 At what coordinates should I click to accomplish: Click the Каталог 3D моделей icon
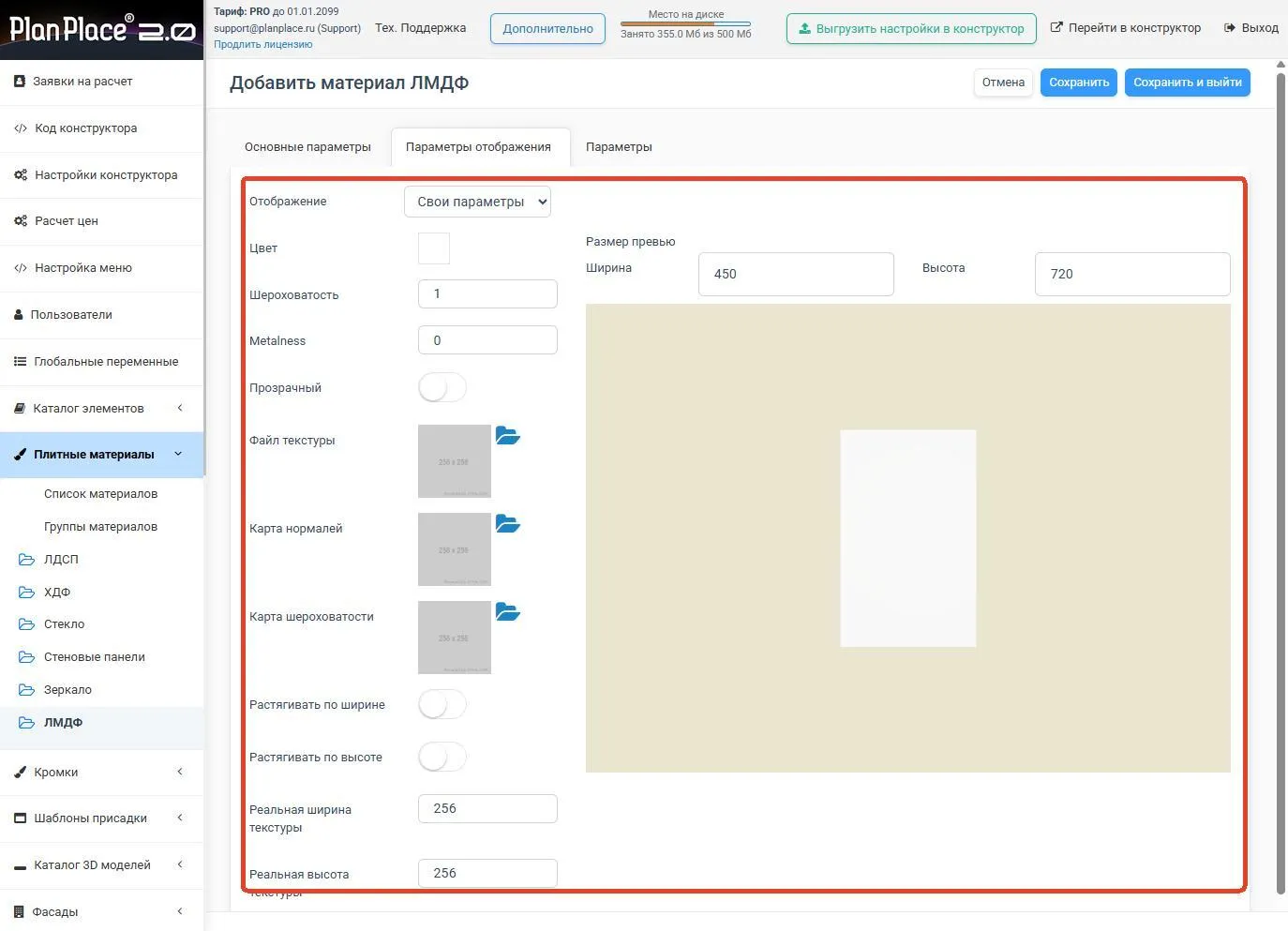coord(21,866)
